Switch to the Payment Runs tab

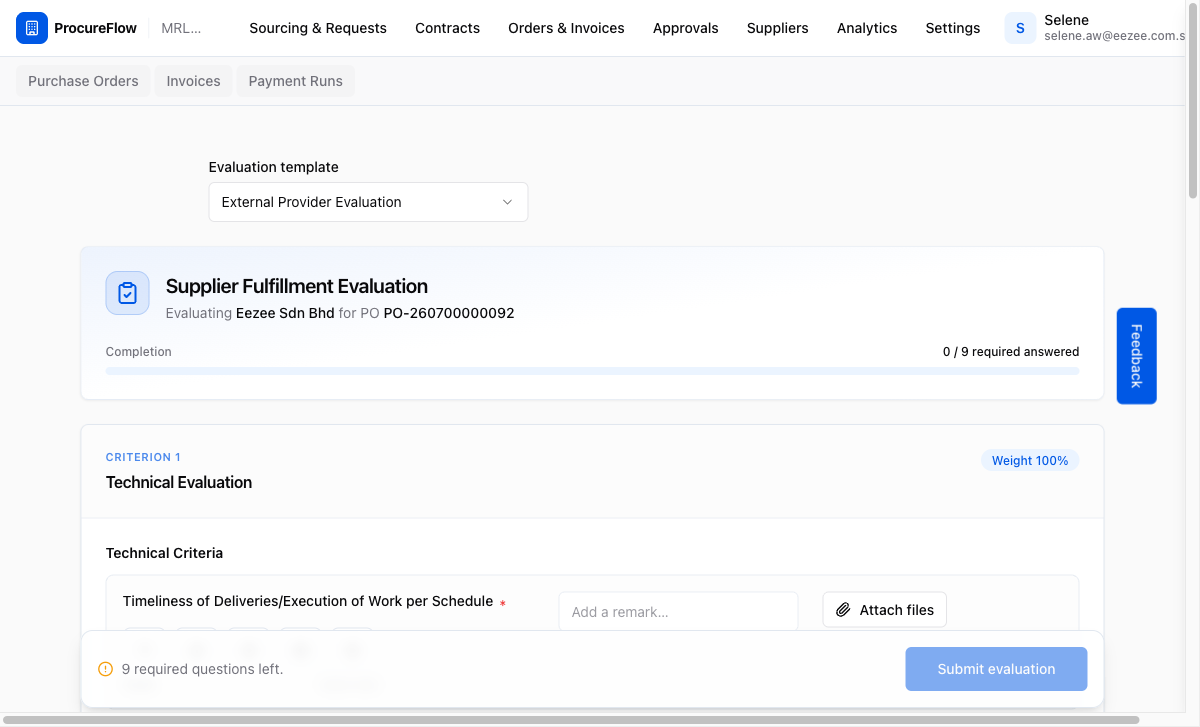295,81
